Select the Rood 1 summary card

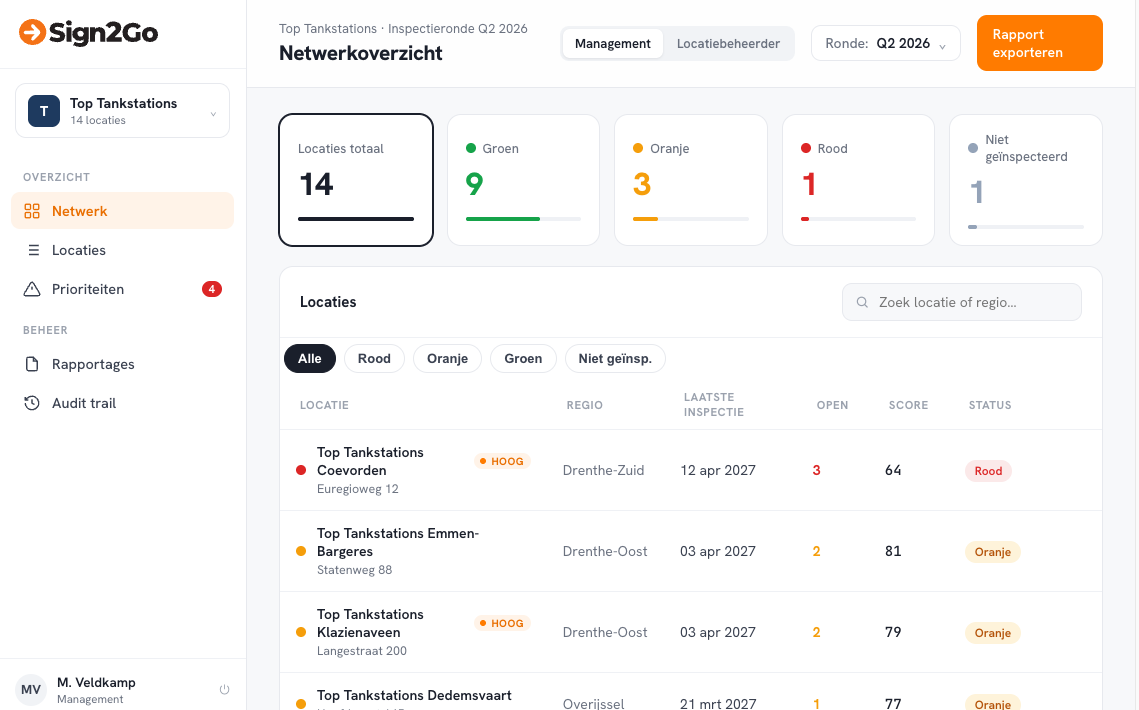point(858,180)
